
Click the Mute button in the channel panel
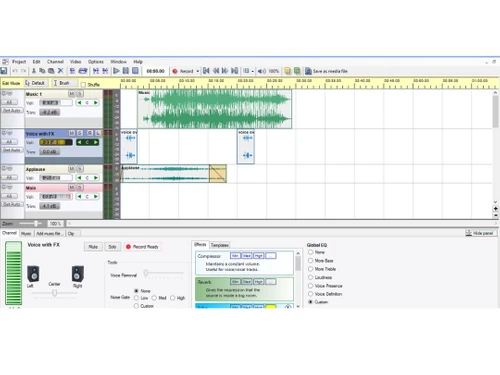click(x=93, y=247)
